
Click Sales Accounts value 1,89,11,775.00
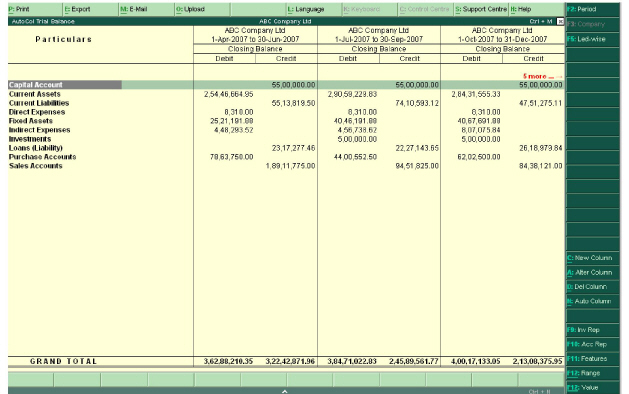[290, 166]
